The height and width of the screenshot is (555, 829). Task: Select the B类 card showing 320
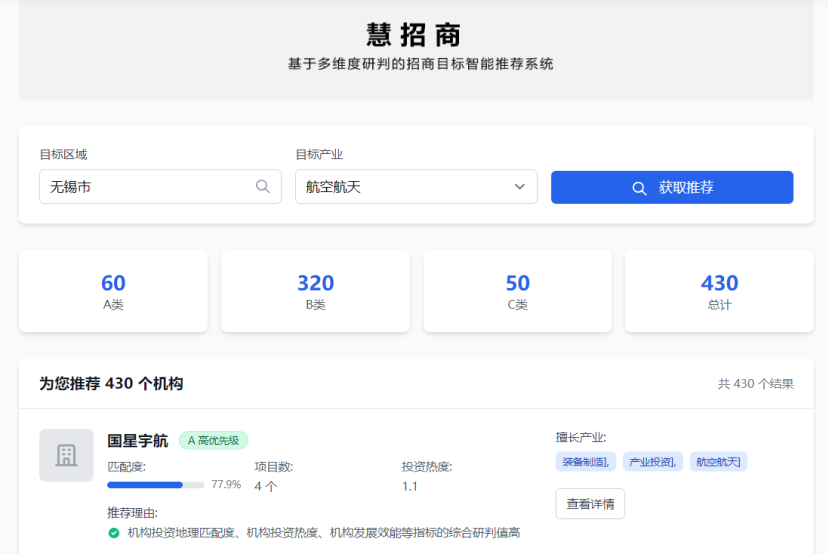(x=315, y=291)
